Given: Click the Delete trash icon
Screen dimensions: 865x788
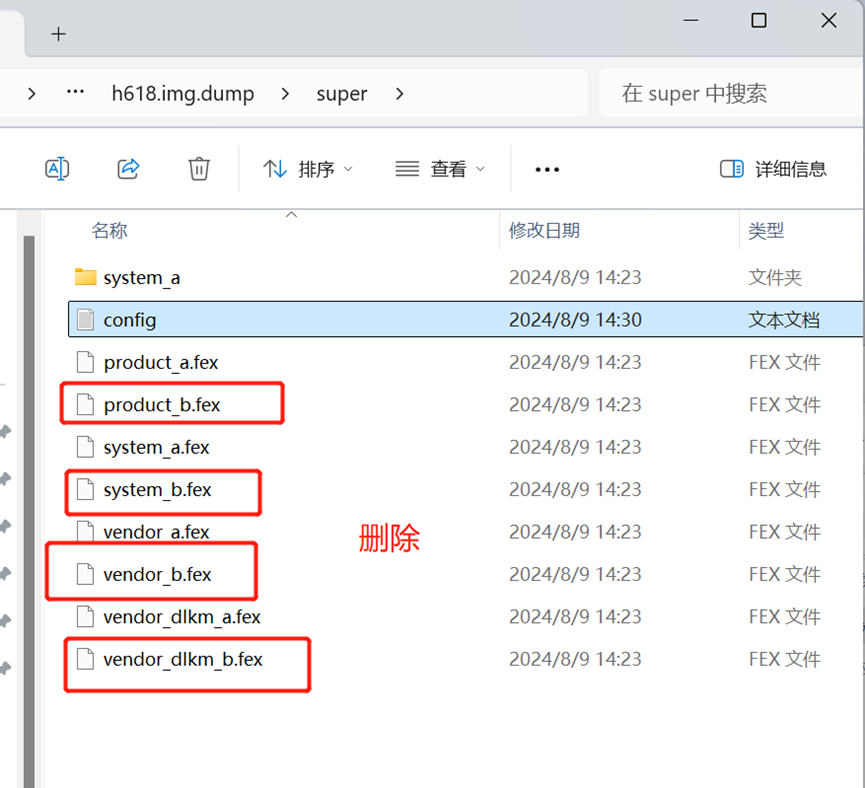Looking at the screenshot, I should coord(199,169).
